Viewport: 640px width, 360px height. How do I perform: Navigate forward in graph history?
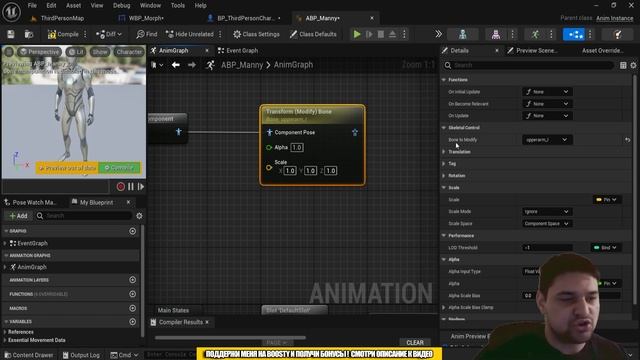click(x=191, y=65)
